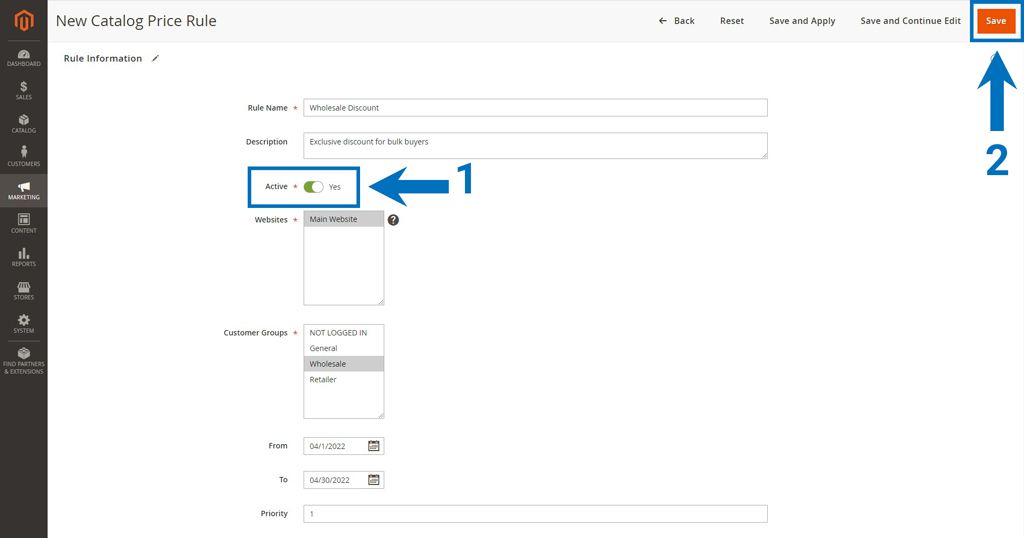Focus the Priority input field
Screen dimensions: 1024x538
pos(536,514)
